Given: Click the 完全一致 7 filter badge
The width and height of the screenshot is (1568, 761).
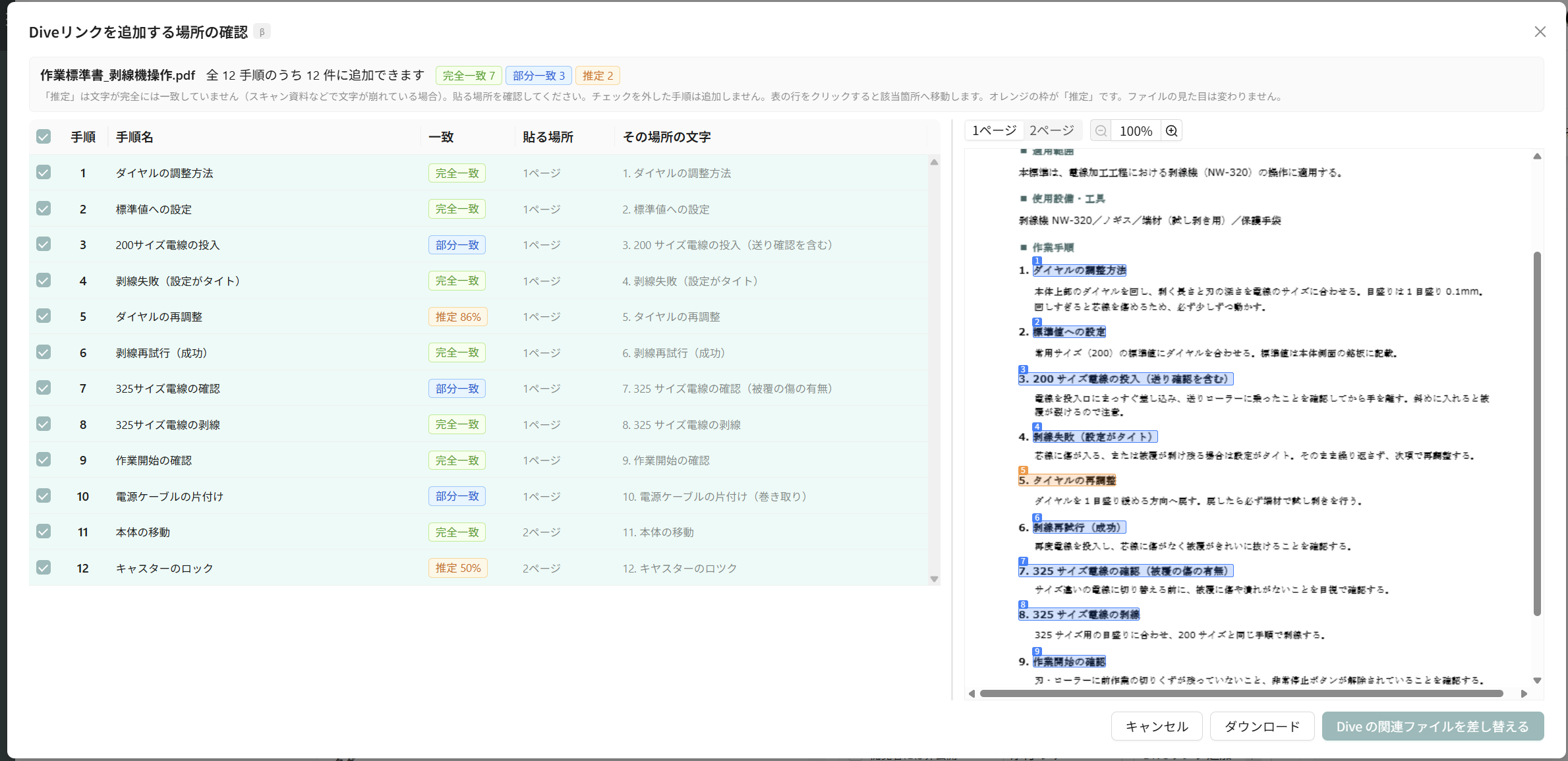Looking at the screenshot, I should 469,76.
